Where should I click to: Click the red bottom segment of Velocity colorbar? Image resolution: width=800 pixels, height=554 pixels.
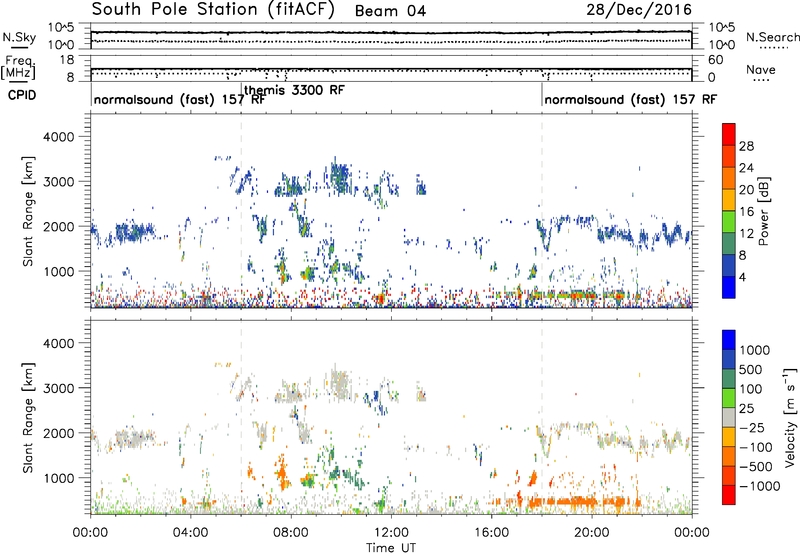(729, 495)
